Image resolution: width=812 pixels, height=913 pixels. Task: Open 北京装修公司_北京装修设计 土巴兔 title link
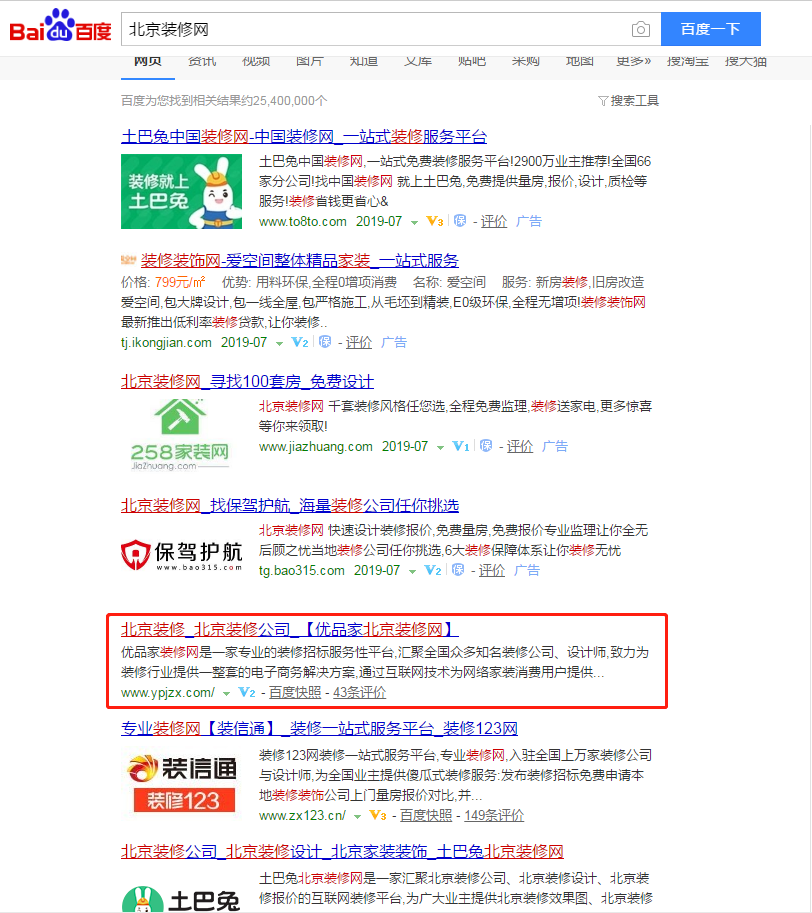pos(342,852)
